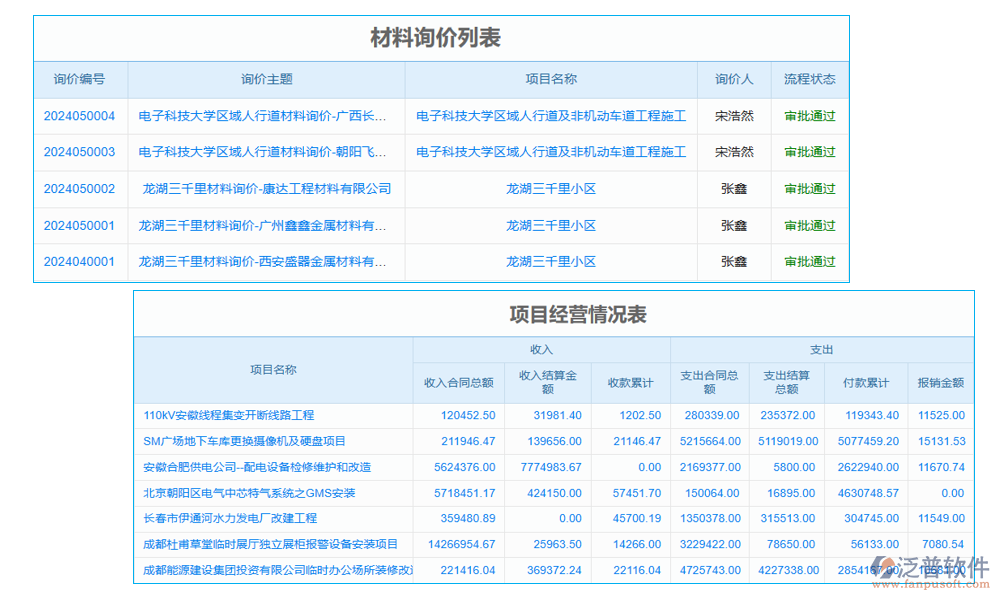Screen dimensions: 1000x600
Task: Open inquiry 2024050002 by its number
Action: (x=79, y=189)
